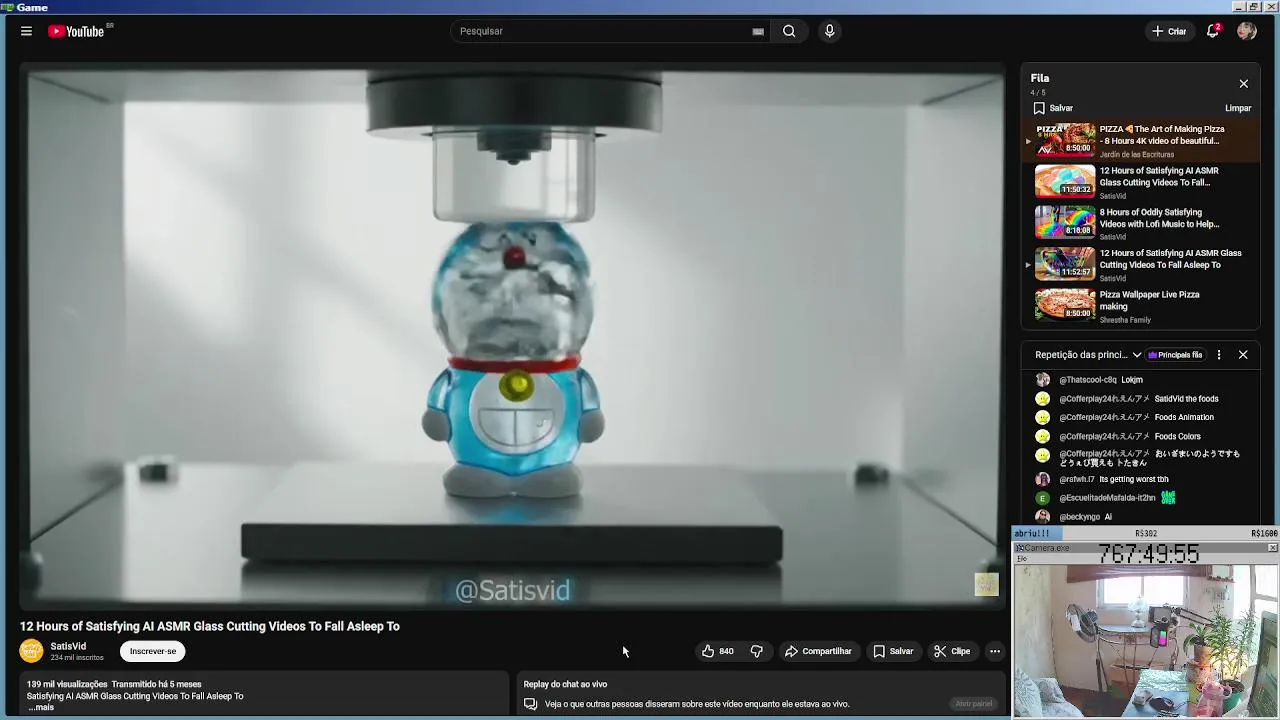Click the 'Replay do chat ao vivo' heading
Image resolution: width=1280 pixels, height=720 pixels.
click(565, 684)
